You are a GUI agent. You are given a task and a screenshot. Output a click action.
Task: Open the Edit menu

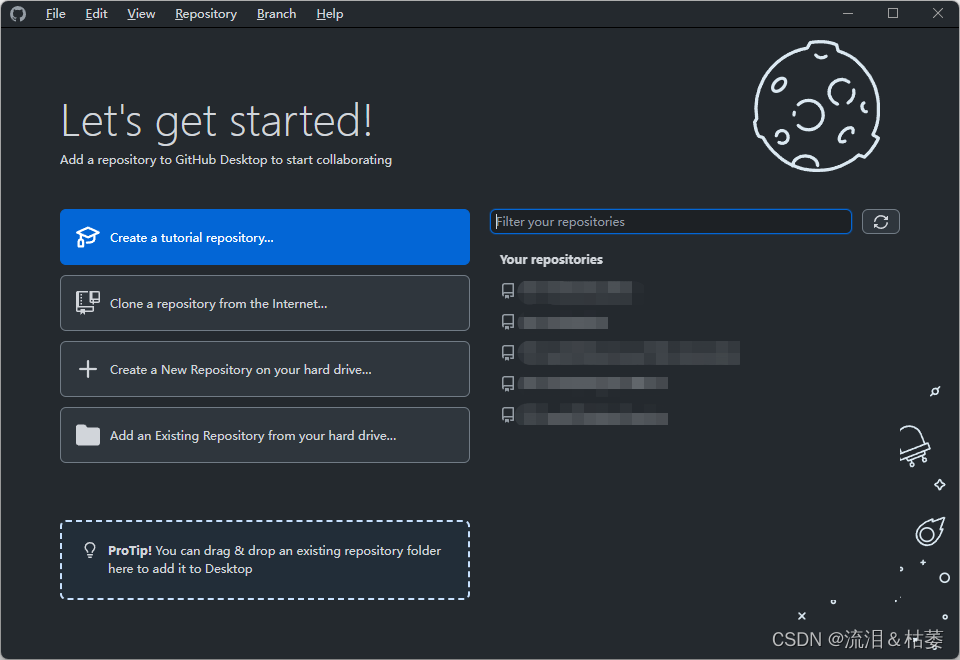(x=96, y=13)
